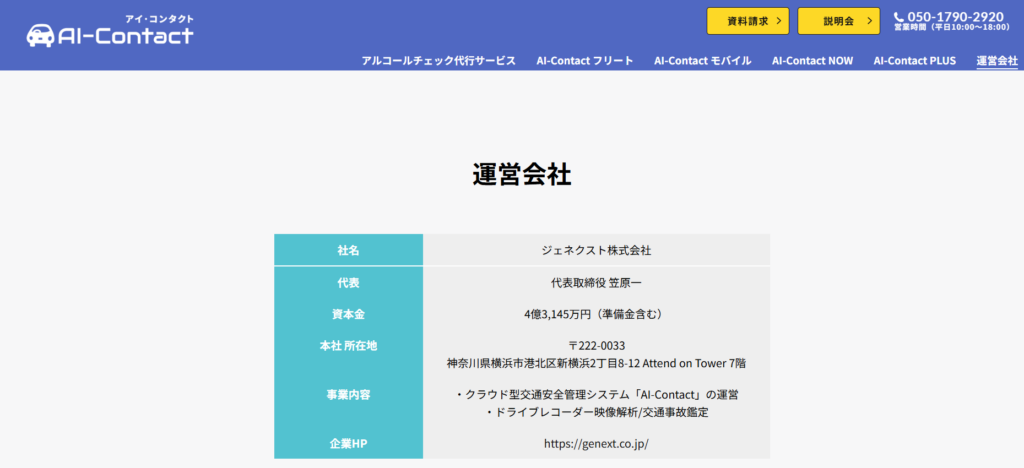Open AI-Contact フリート navigation item
This screenshot has width=1024, height=468.
585,61
